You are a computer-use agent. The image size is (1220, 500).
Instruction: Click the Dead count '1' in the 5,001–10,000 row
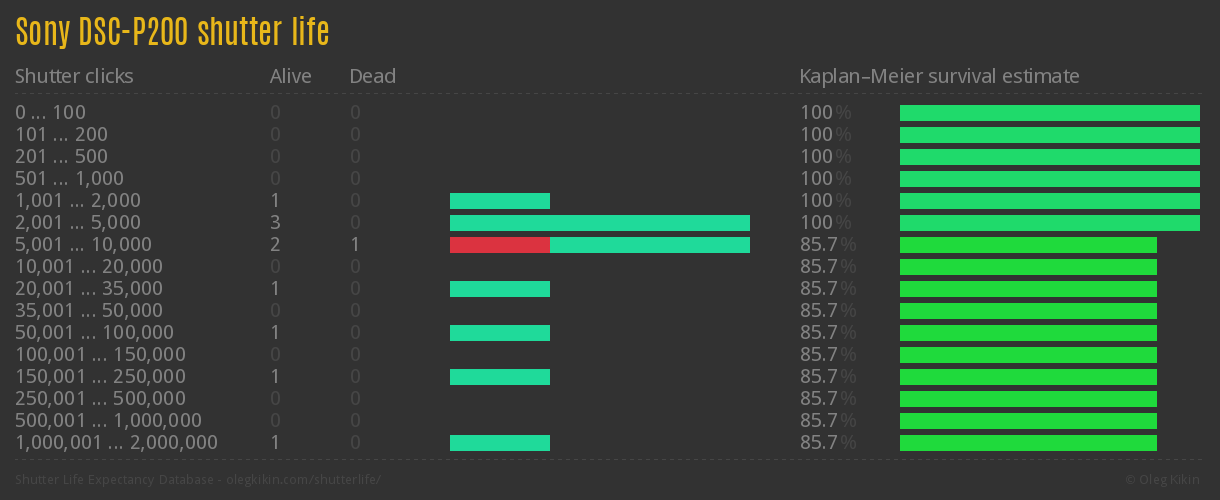[x=355, y=245]
